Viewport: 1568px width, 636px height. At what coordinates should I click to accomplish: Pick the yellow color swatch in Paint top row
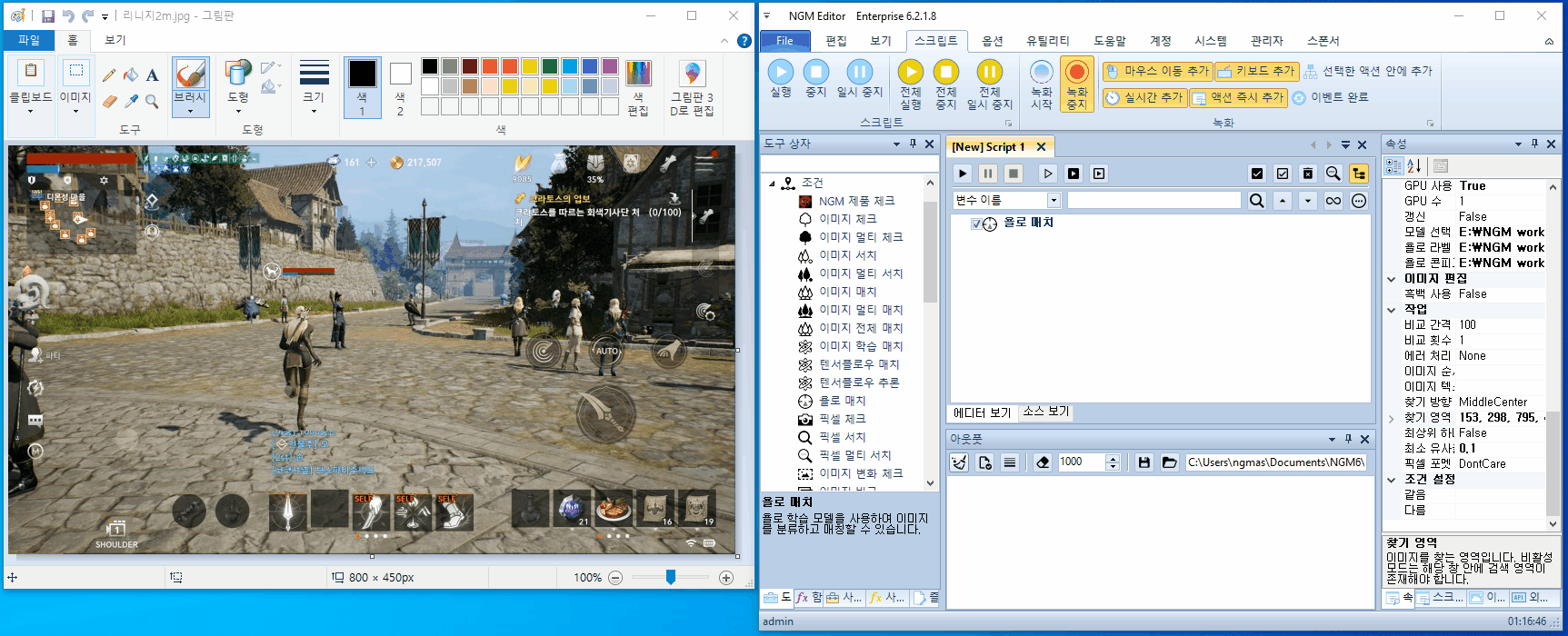(530, 66)
